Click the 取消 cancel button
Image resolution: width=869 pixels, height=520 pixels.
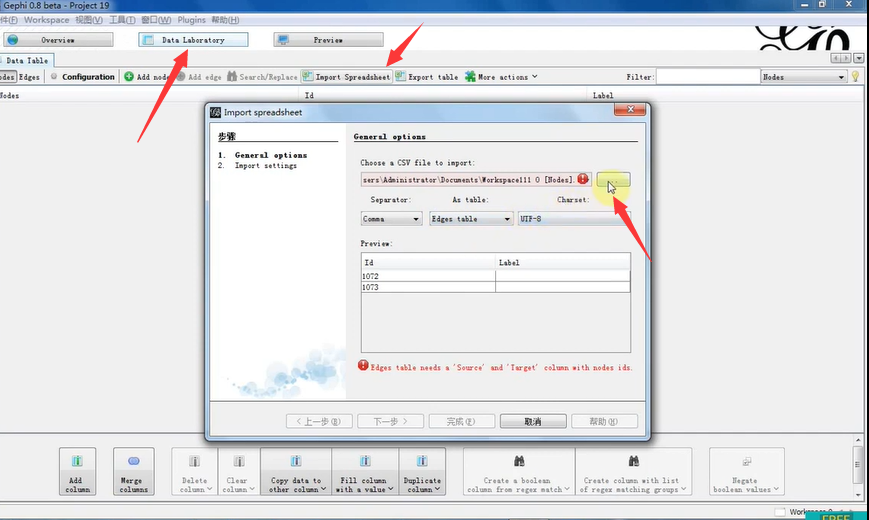coord(533,421)
